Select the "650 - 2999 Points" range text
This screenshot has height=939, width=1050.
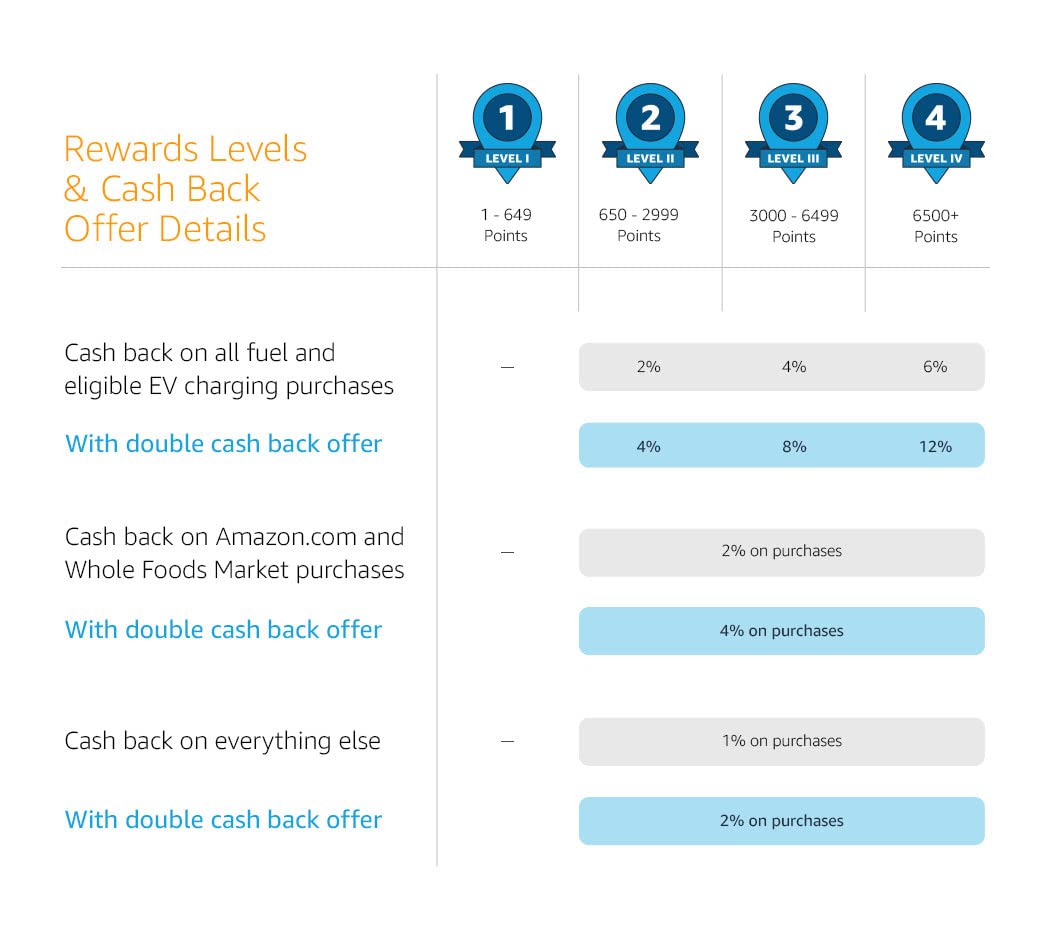[x=639, y=225]
